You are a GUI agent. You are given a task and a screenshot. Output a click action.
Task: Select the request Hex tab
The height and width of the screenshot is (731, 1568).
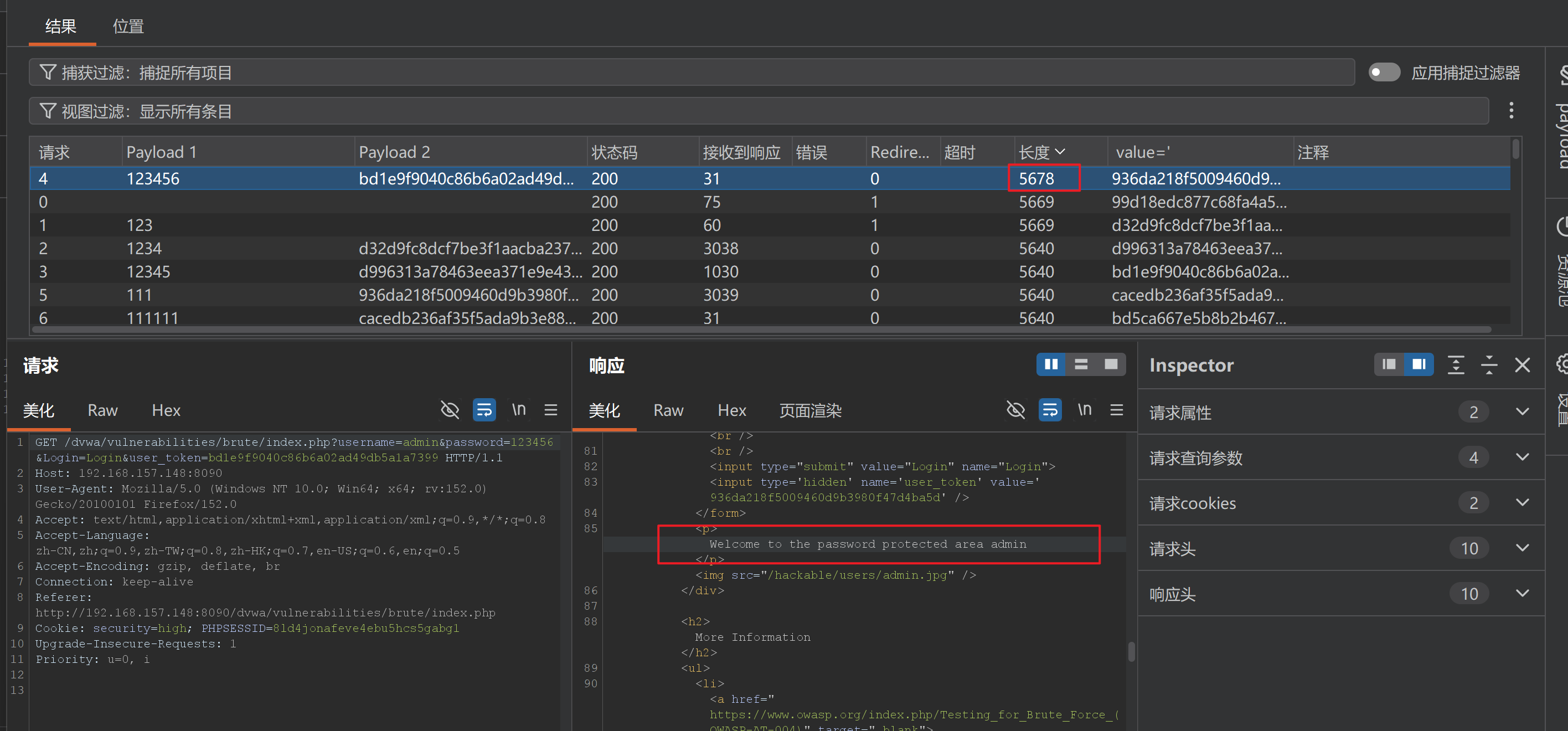click(166, 410)
